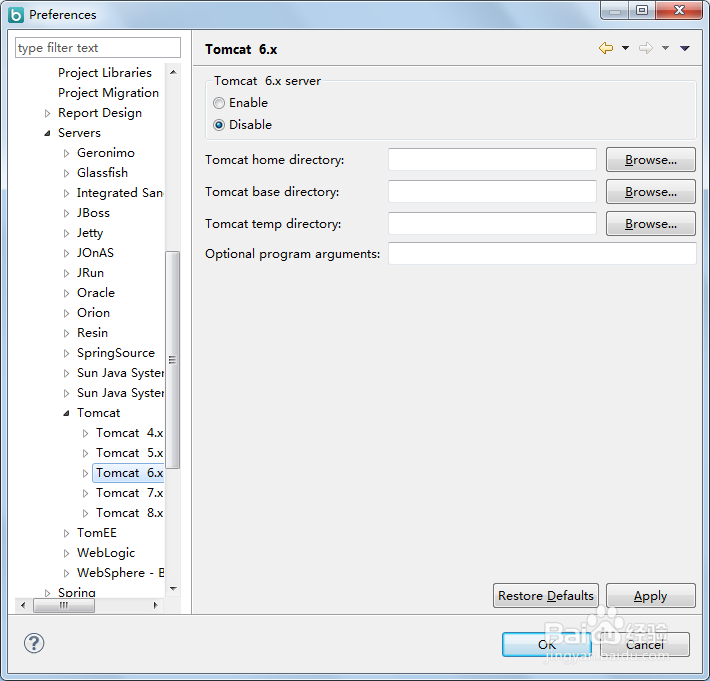Focus the type filter text box

98,48
